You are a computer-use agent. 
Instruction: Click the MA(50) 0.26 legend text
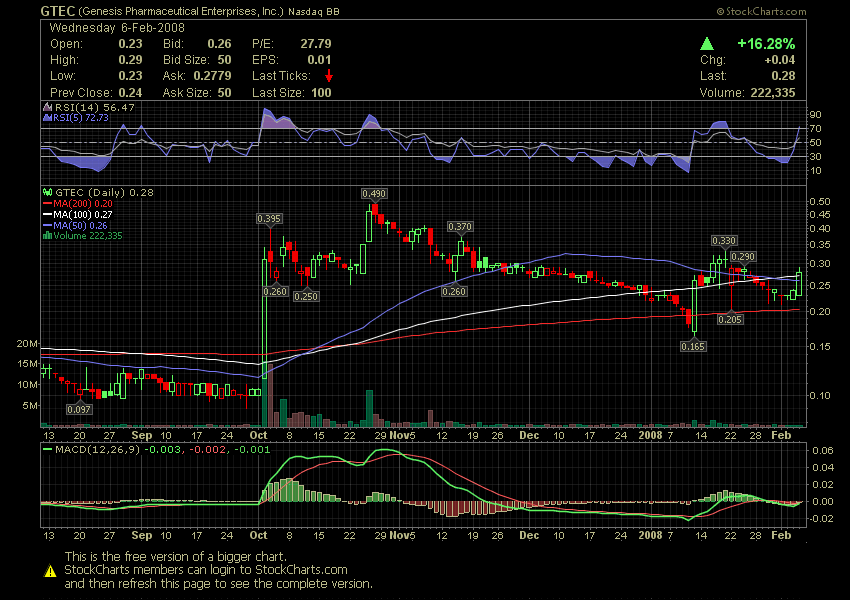tap(80, 225)
